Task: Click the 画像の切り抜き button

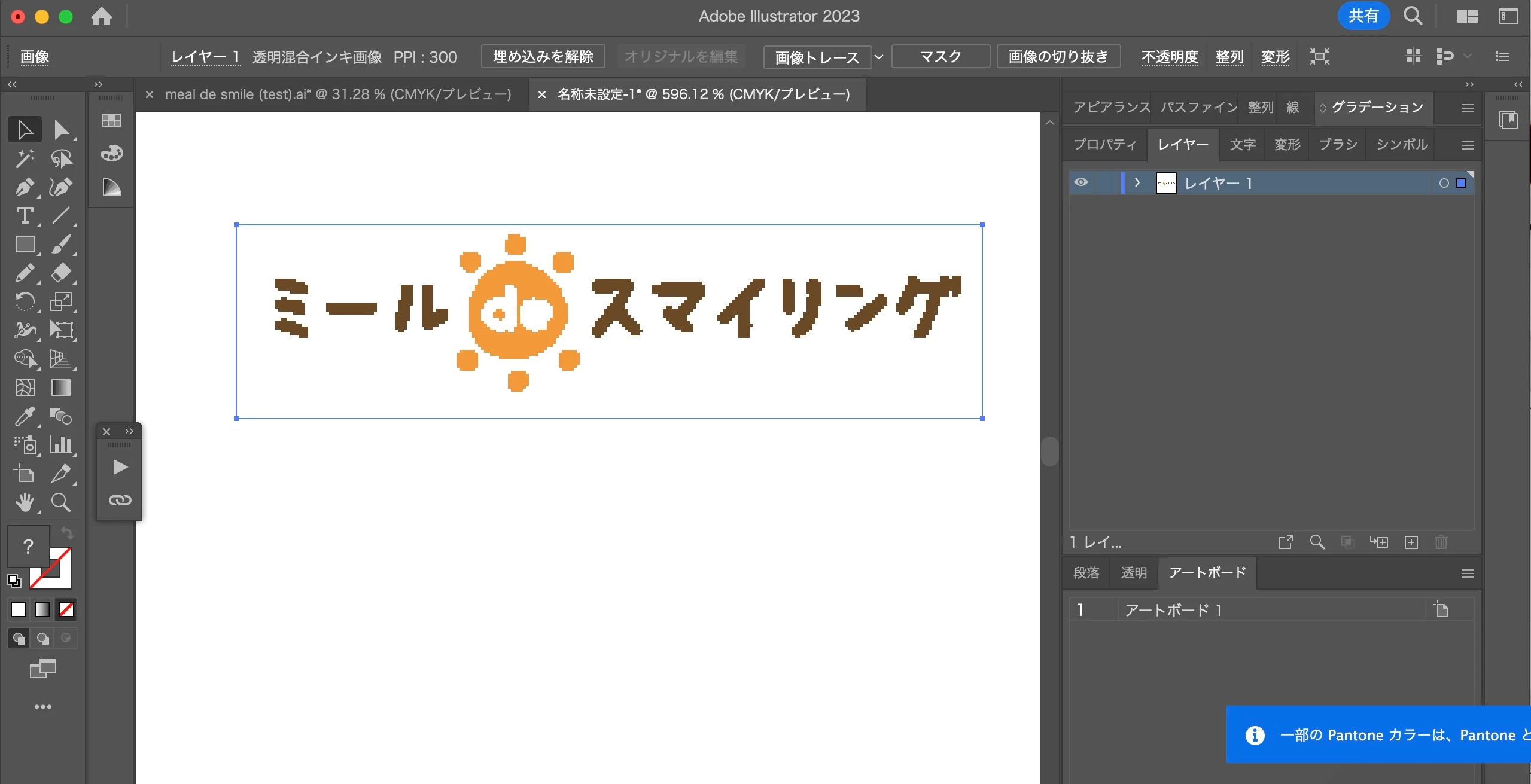Action: (x=1058, y=57)
